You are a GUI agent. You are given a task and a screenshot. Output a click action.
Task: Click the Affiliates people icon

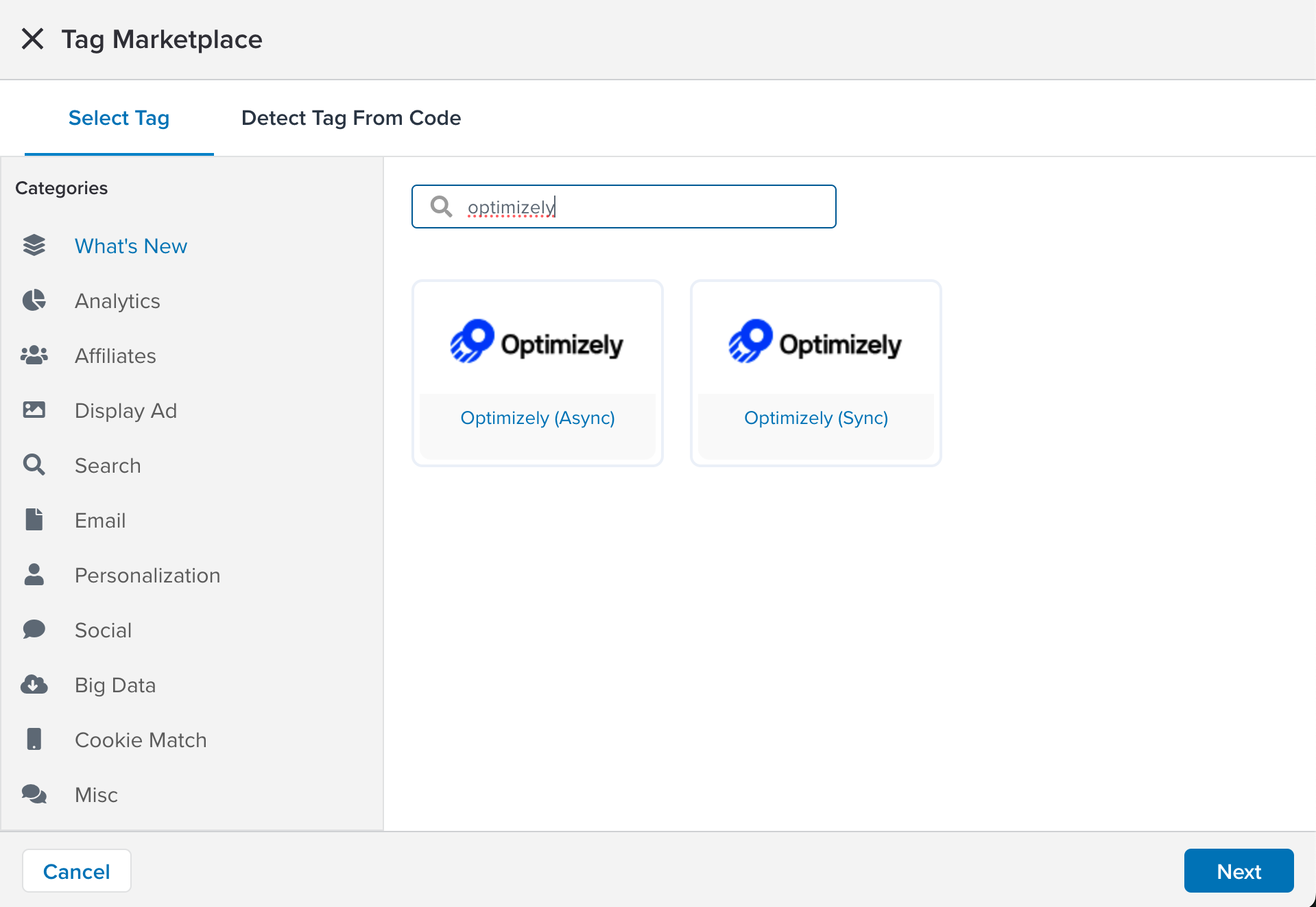coord(34,355)
